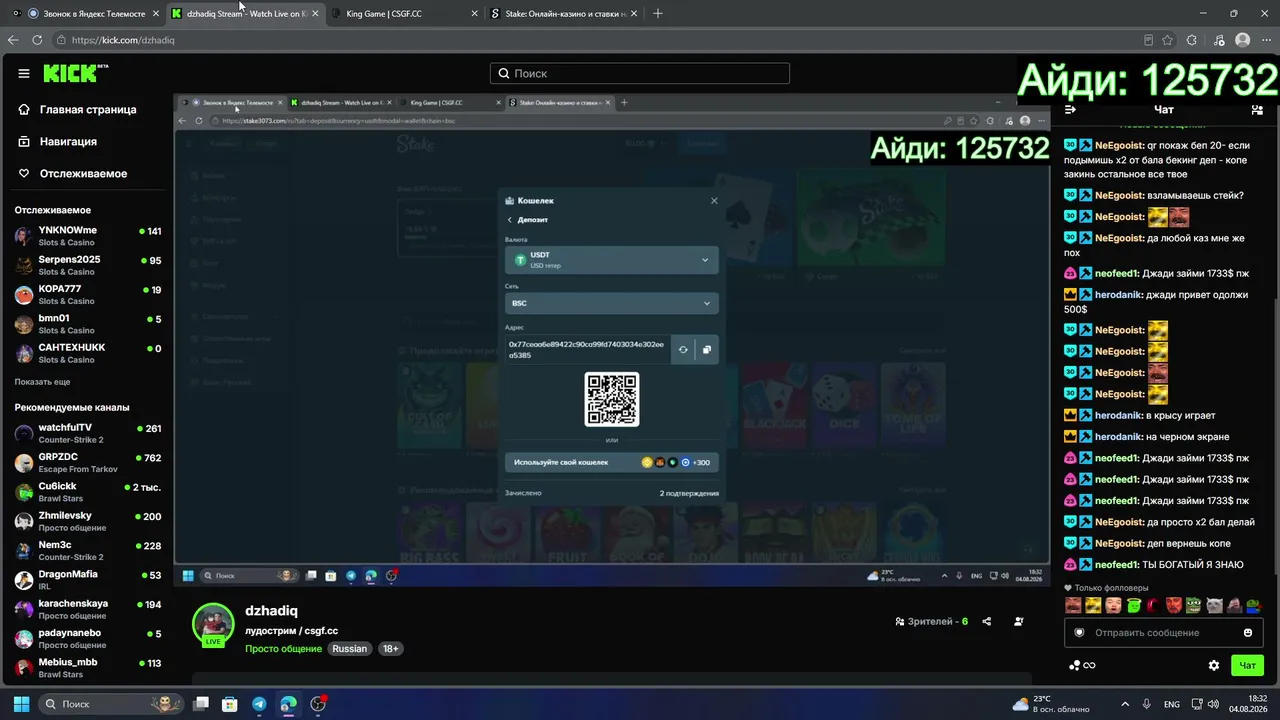Switch to the King Game CSGF.CC tab
1280x720 pixels.
pyautogui.click(x=402, y=14)
